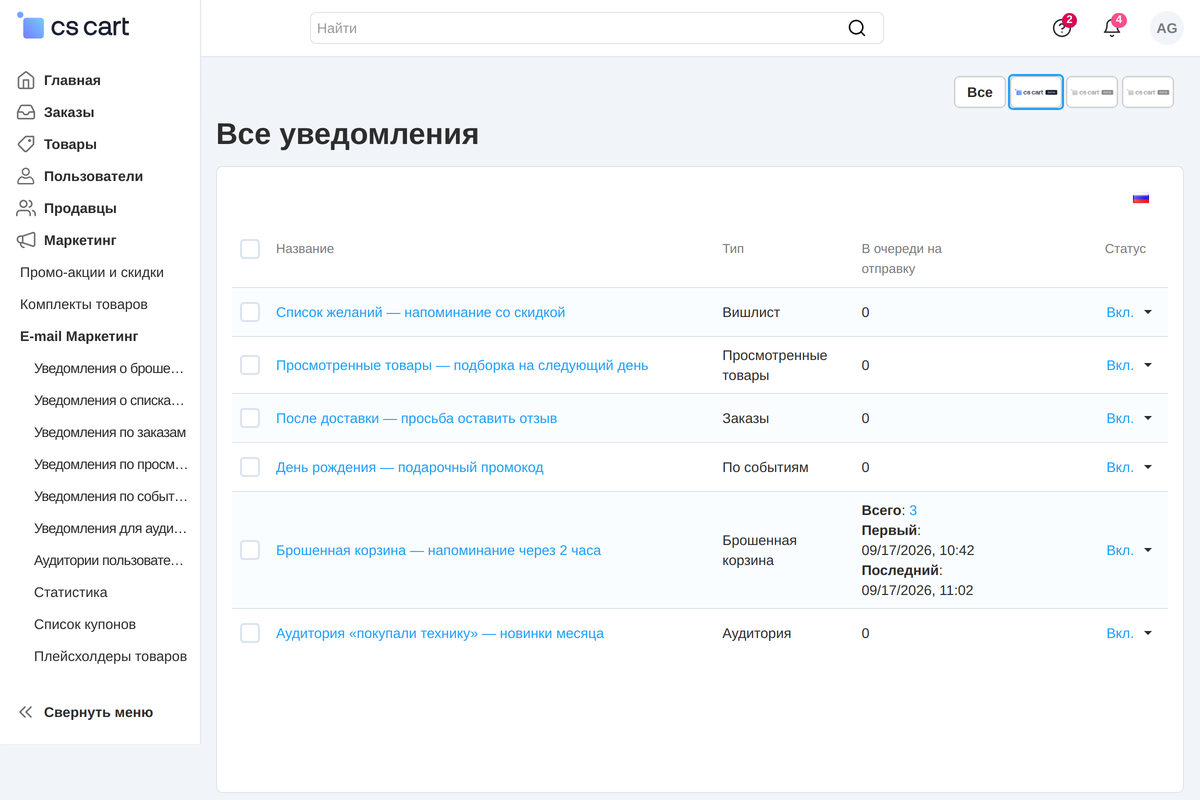1200x800 pixels.
Task: Open the notifications bell
Action: click(1112, 28)
